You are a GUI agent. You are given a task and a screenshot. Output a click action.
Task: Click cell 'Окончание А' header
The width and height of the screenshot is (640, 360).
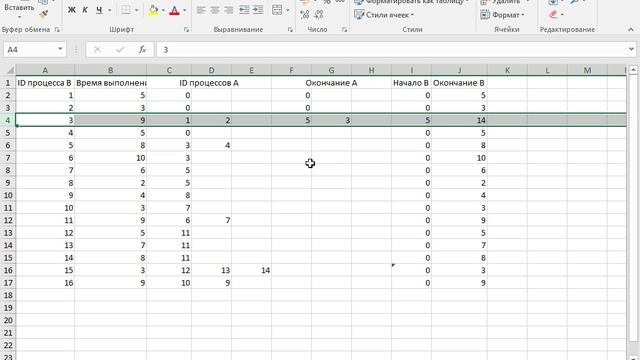[331, 83]
